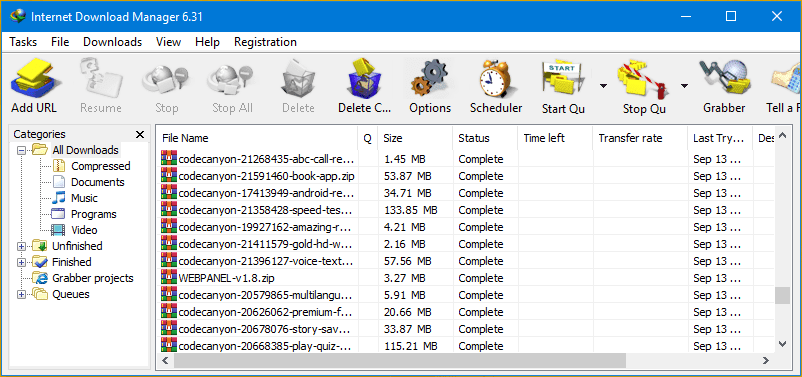
Task: Open the Downloads menu
Action: [x=113, y=42]
